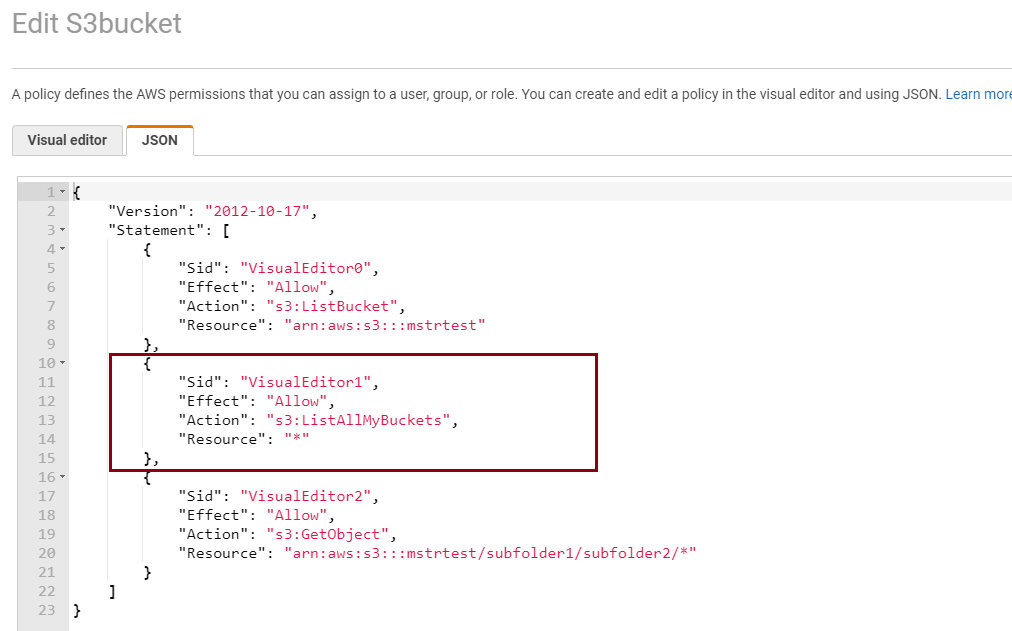Fold the VisualEditor0 statement block at line 4
The height and width of the screenshot is (631, 1012).
62,249
